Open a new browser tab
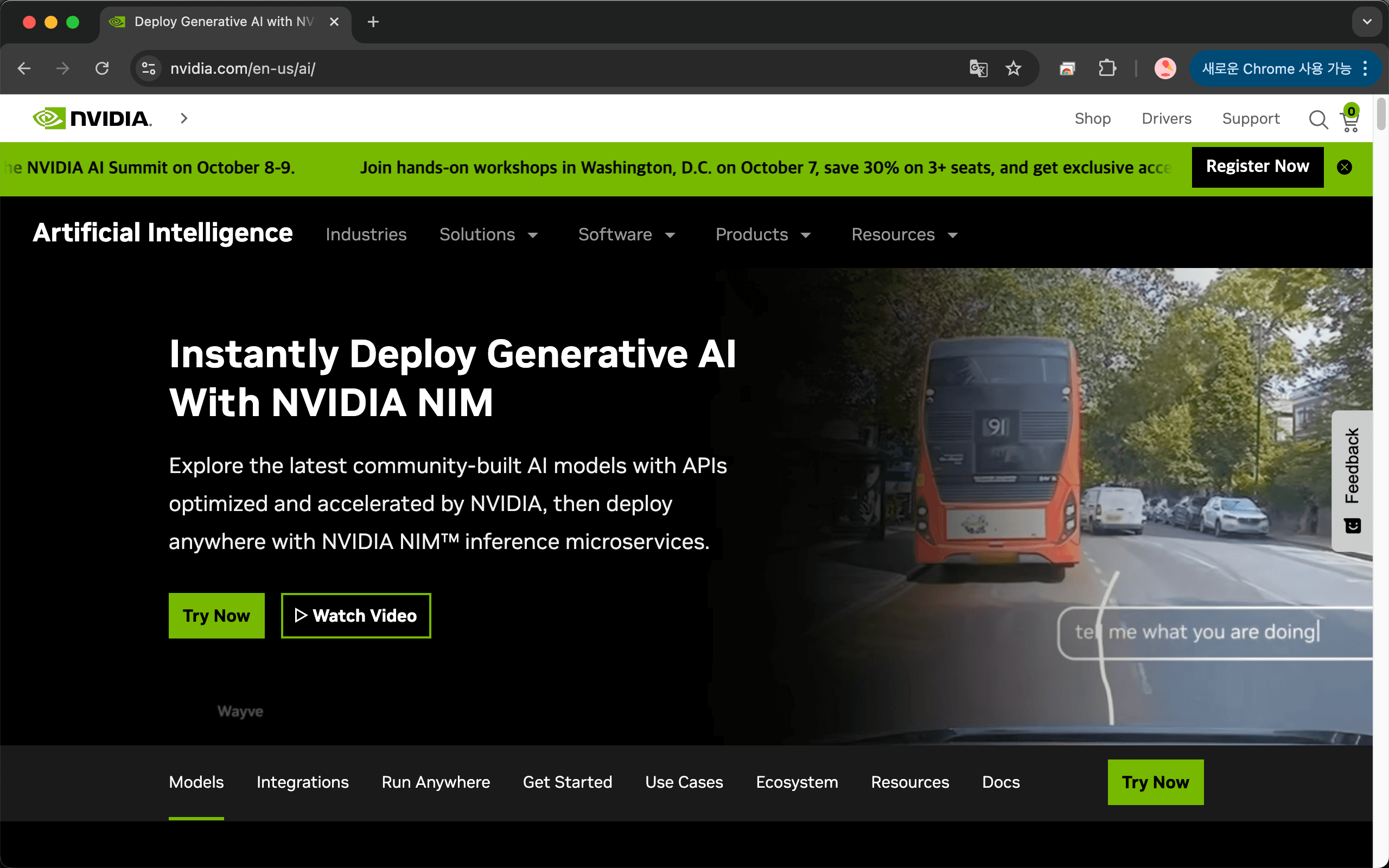 point(373,22)
